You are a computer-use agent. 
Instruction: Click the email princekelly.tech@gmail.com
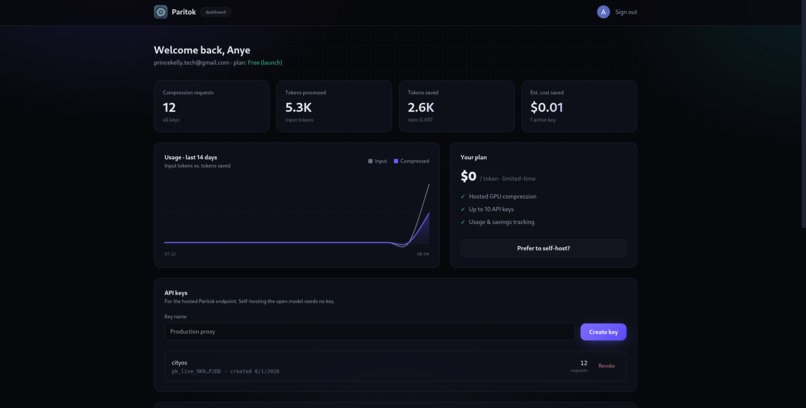pyautogui.click(x=191, y=63)
